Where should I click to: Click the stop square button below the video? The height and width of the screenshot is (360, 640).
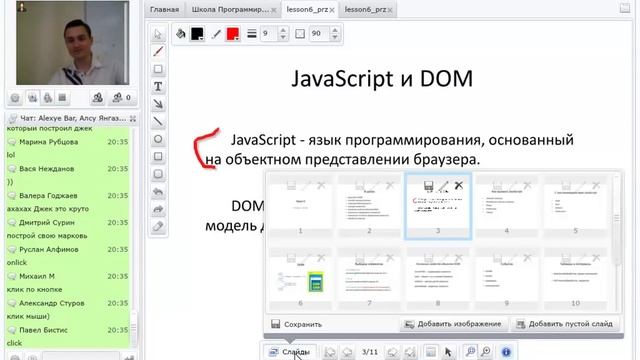pyautogui.click(x=62, y=98)
